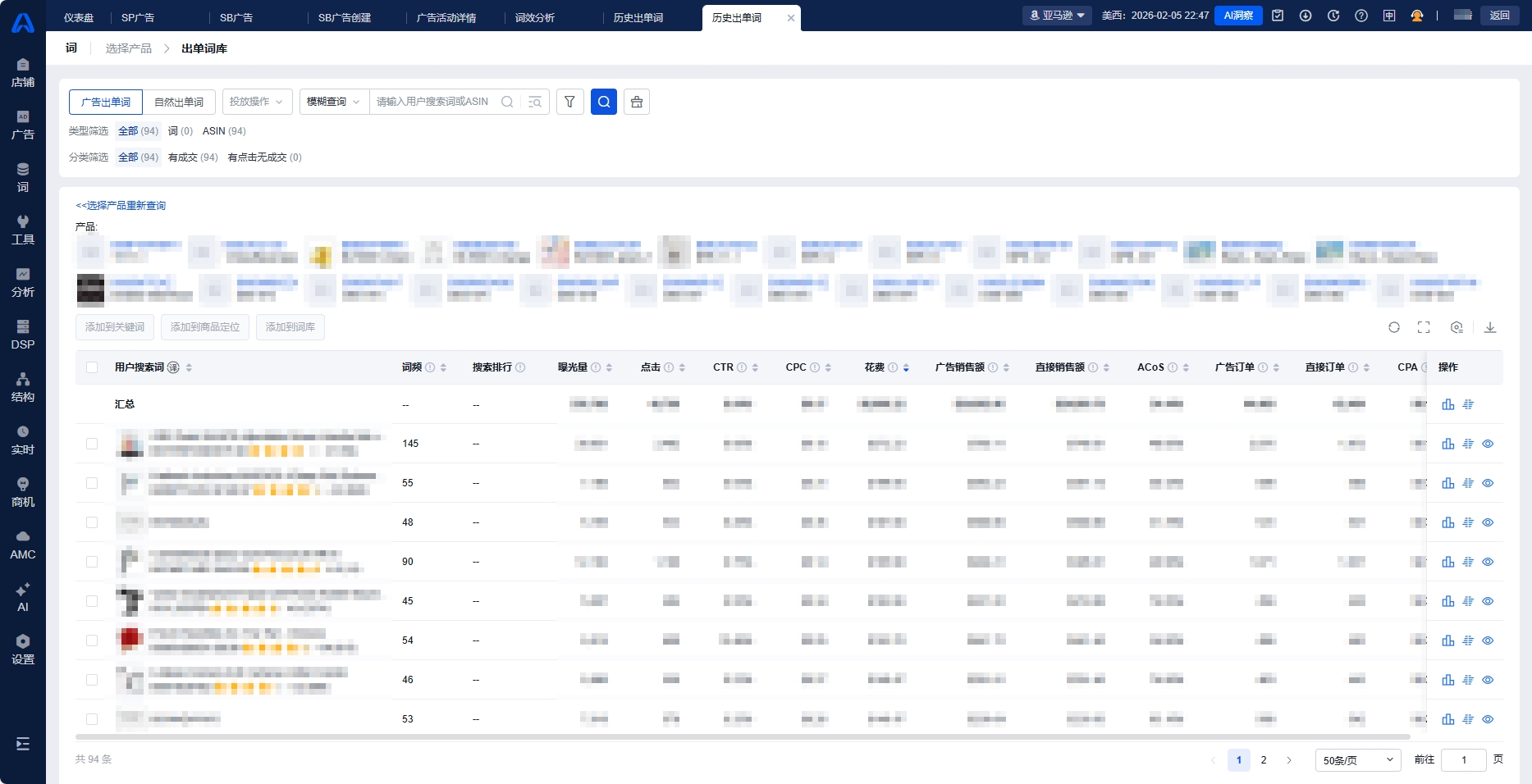Screen dimensions: 1532x784
Task: Open DSP in the left sidebar
Action: tap(23, 335)
